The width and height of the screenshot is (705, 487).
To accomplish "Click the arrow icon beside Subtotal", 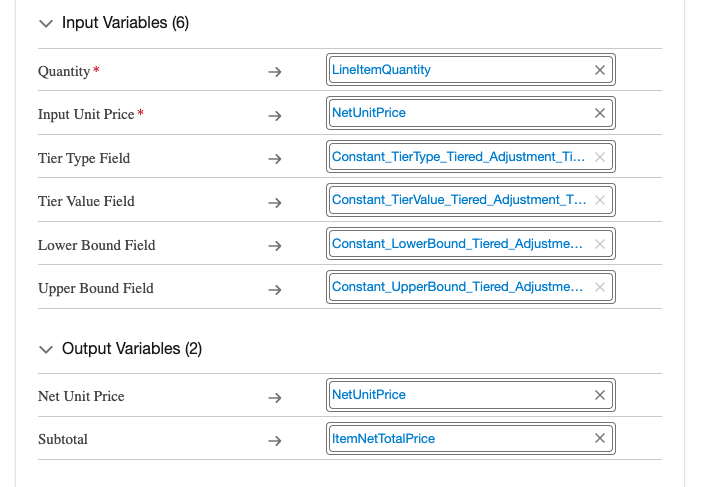I will pos(275,440).
